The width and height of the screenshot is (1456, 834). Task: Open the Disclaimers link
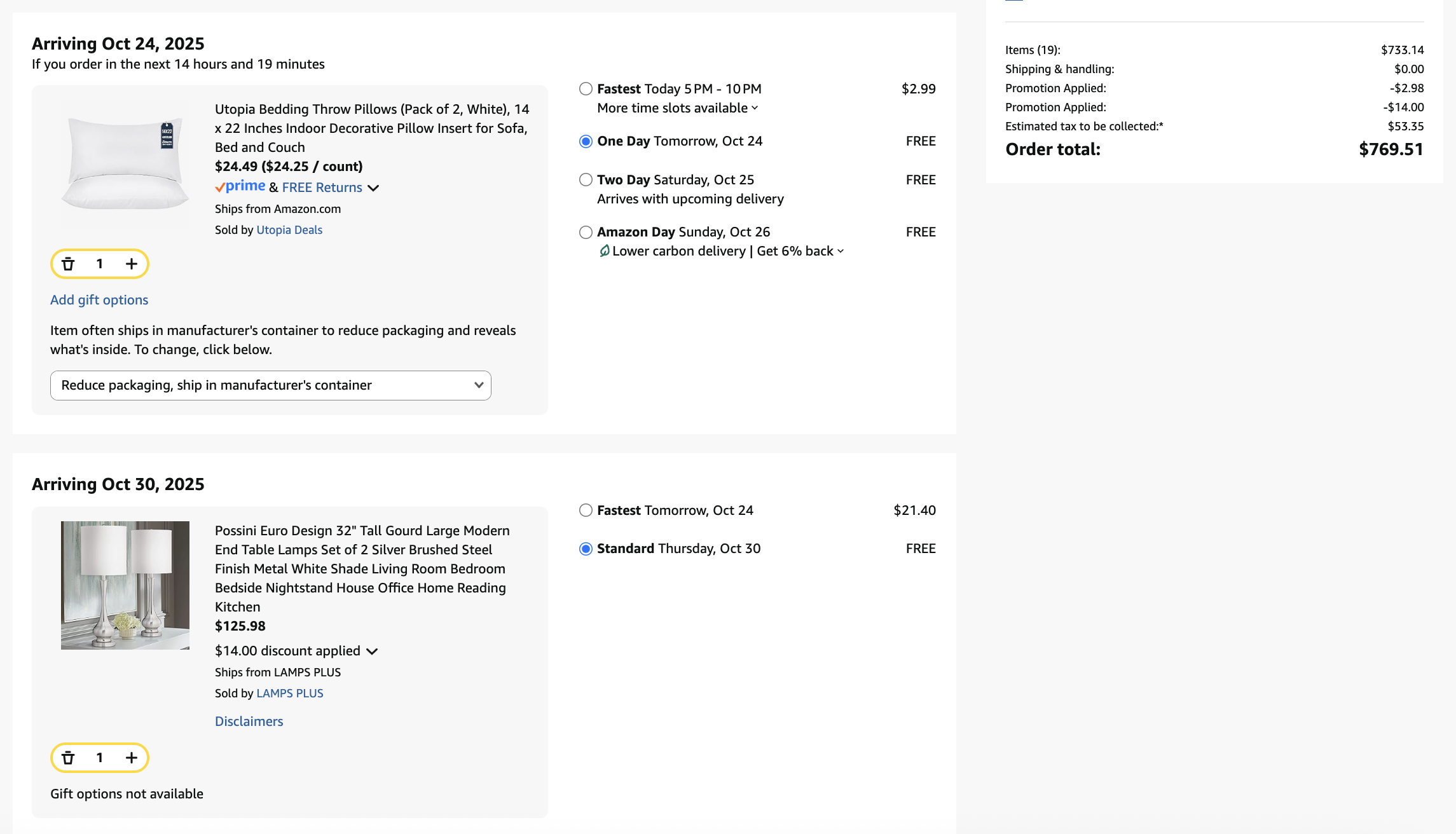(x=249, y=721)
